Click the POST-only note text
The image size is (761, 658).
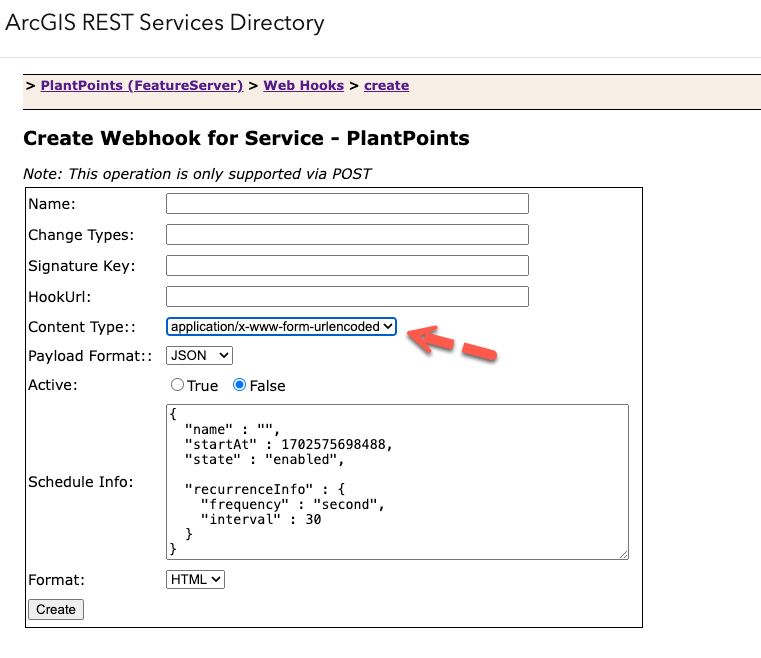click(x=197, y=174)
